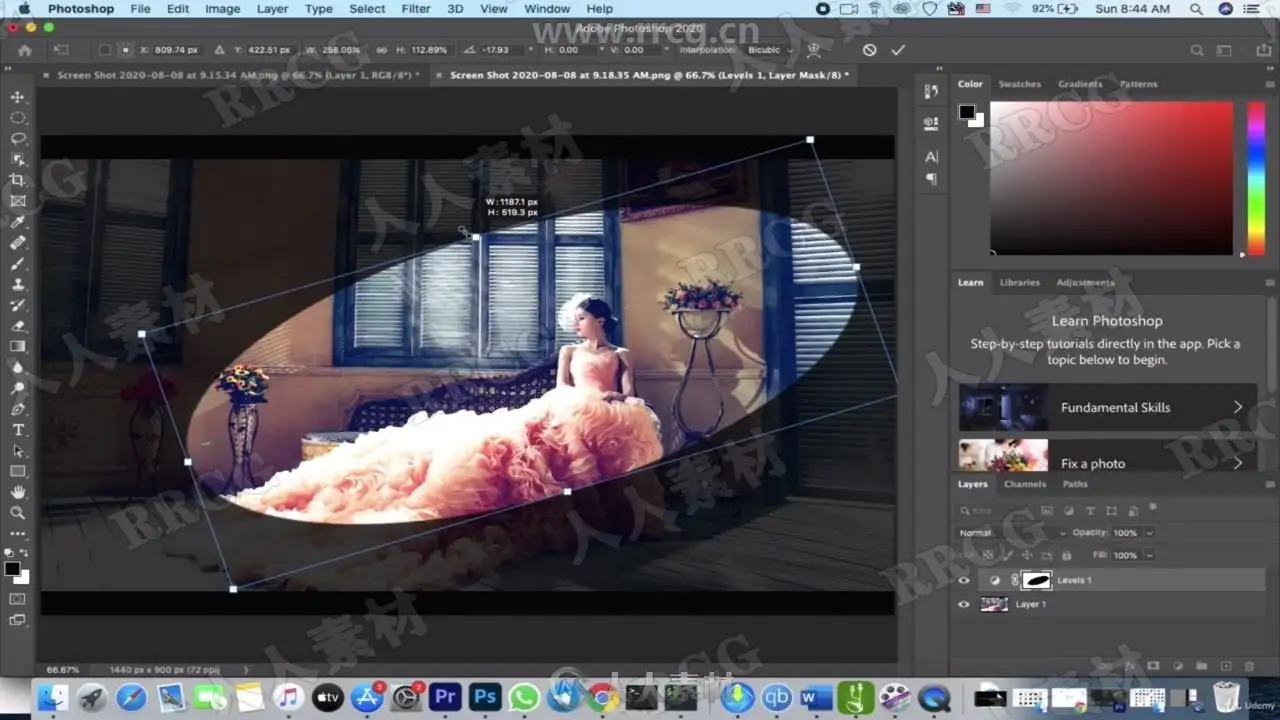
Task: Click the zoom percentage field in status bar
Action: (x=63, y=669)
